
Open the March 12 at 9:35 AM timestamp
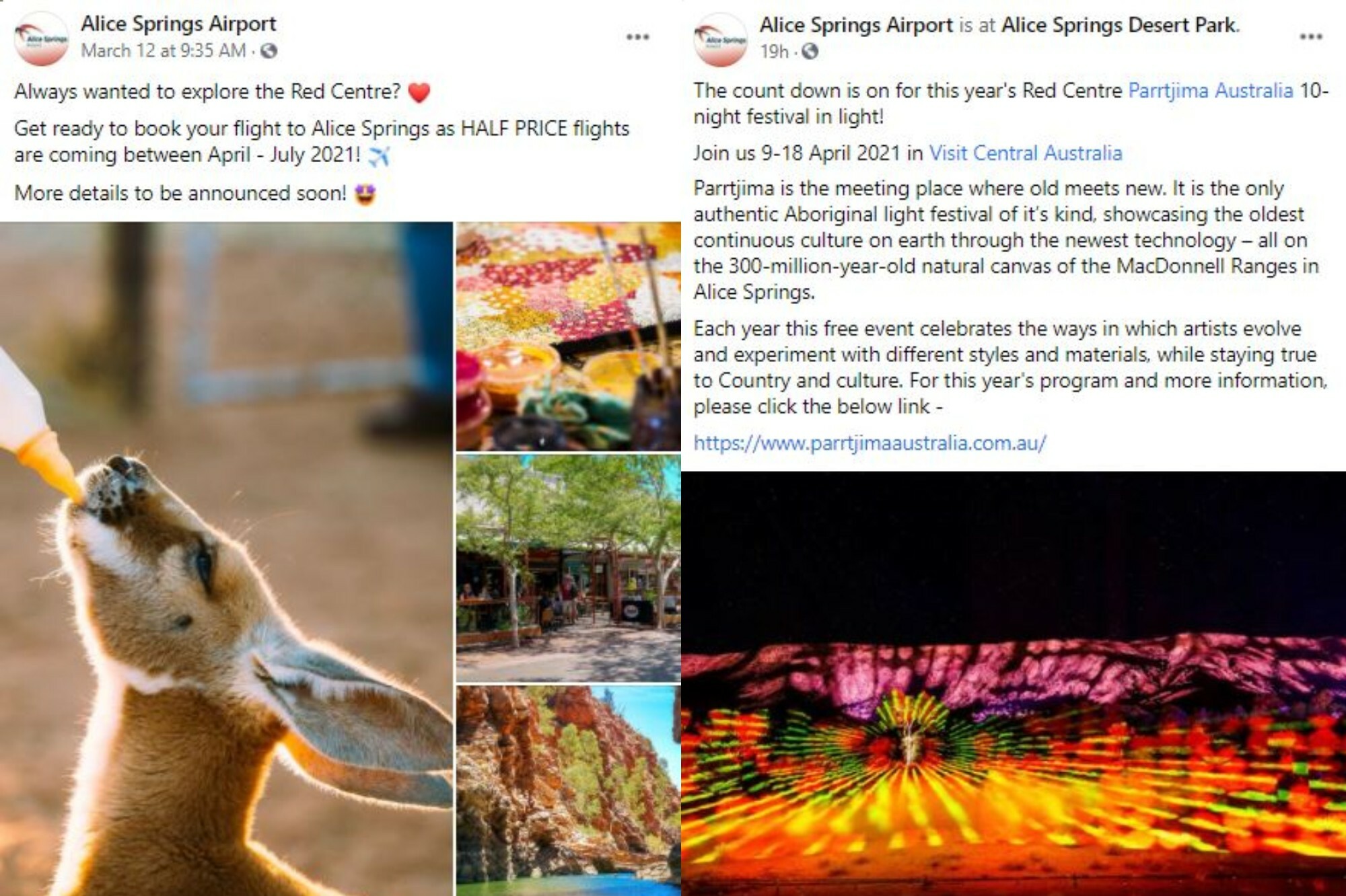pyautogui.click(x=164, y=51)
